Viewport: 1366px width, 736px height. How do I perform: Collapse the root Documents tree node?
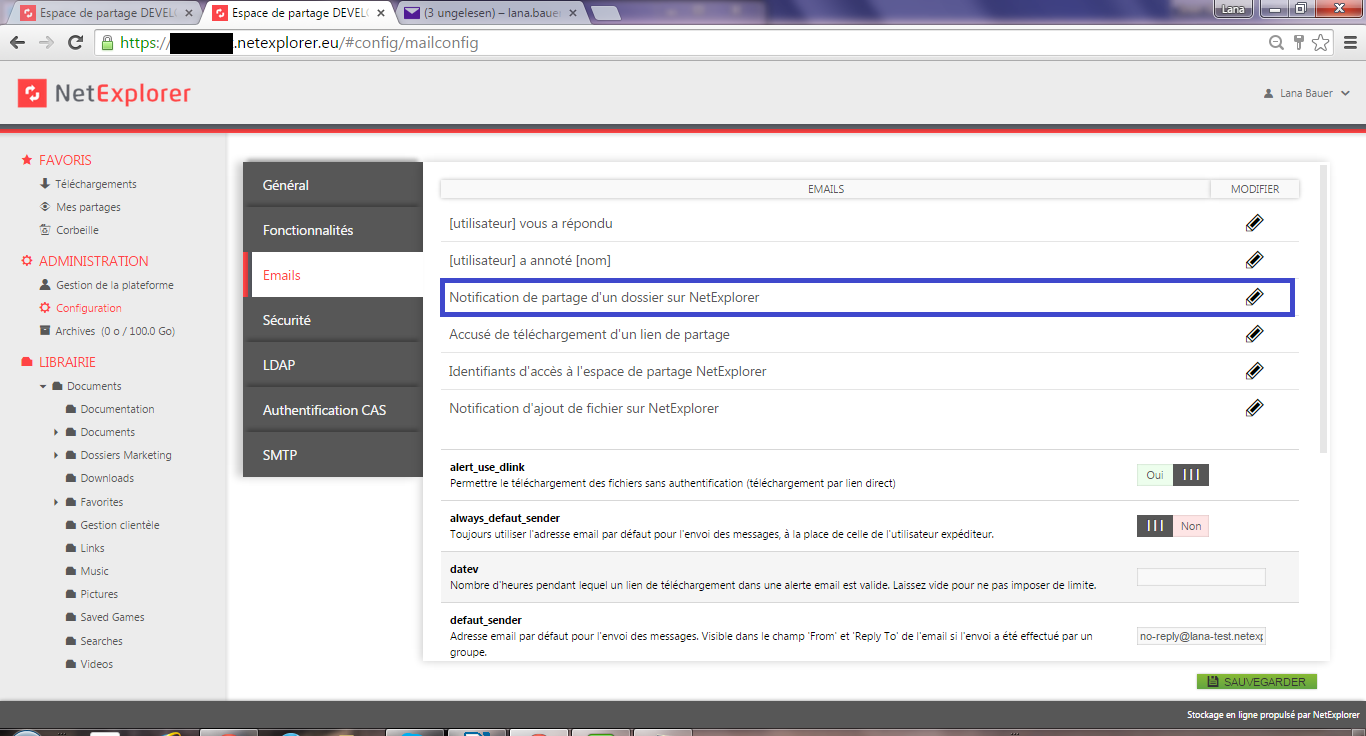[x=43, y=386]
